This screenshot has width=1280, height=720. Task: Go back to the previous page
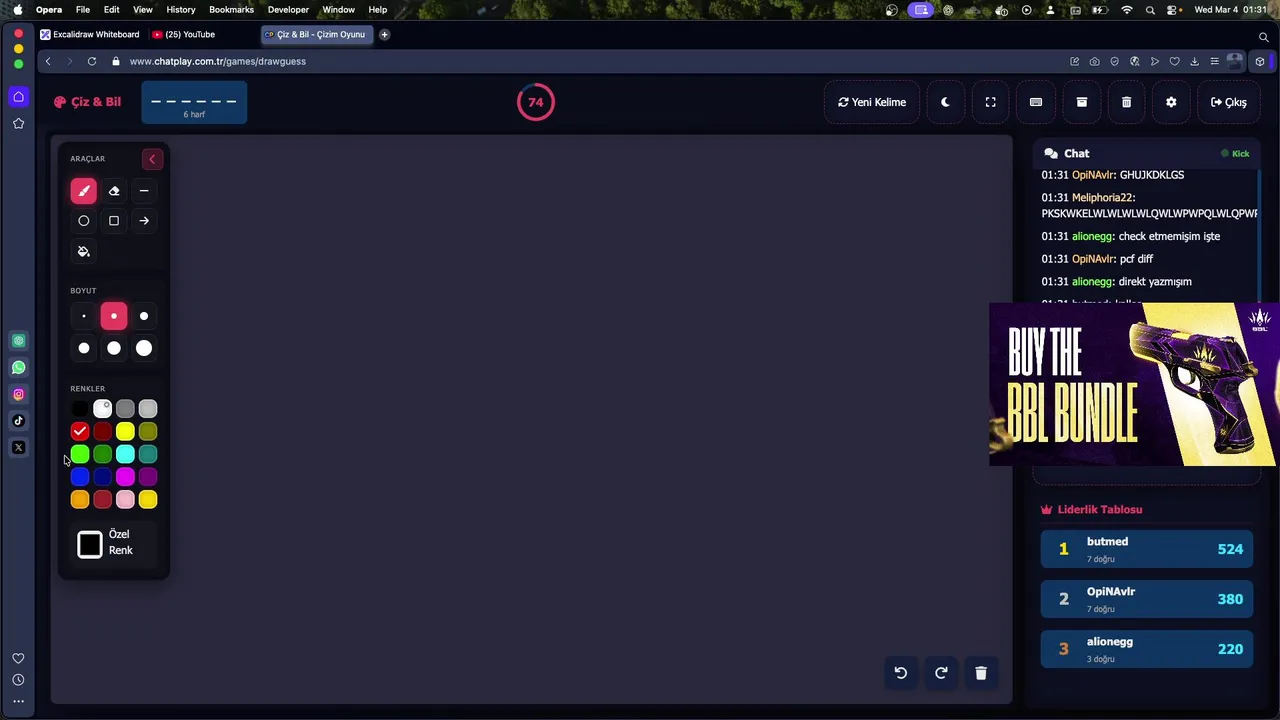[x=48, y=61]
